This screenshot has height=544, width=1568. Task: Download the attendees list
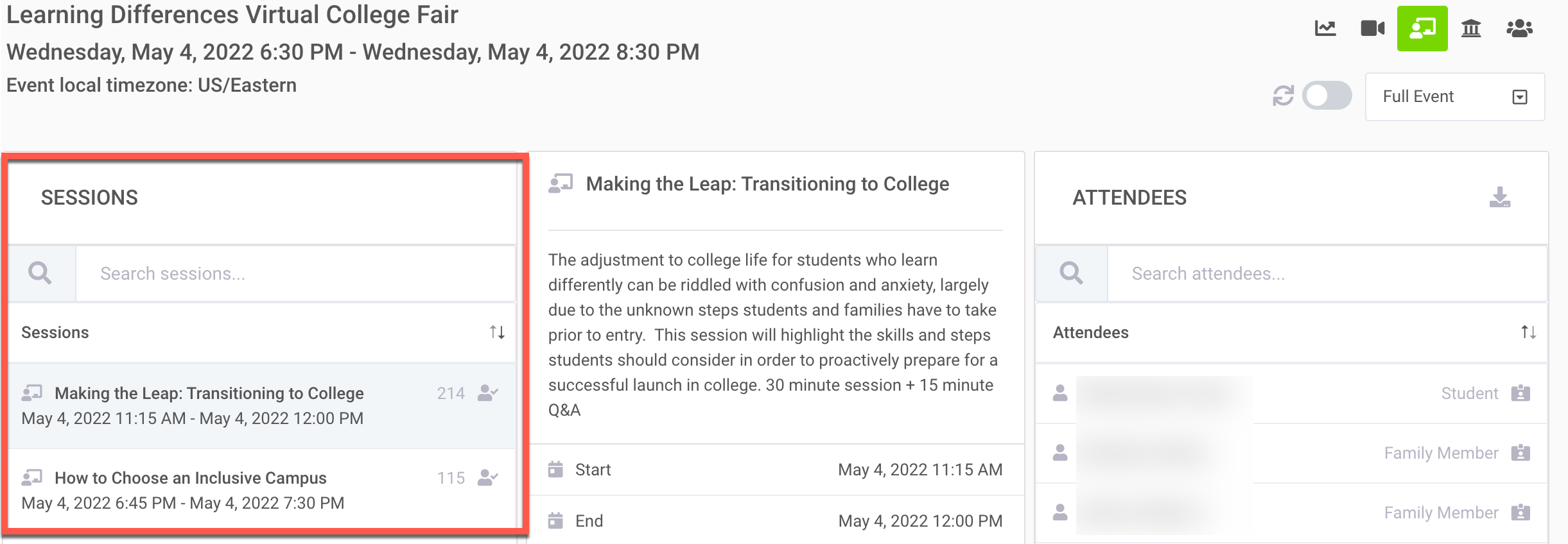point(1500,197)
